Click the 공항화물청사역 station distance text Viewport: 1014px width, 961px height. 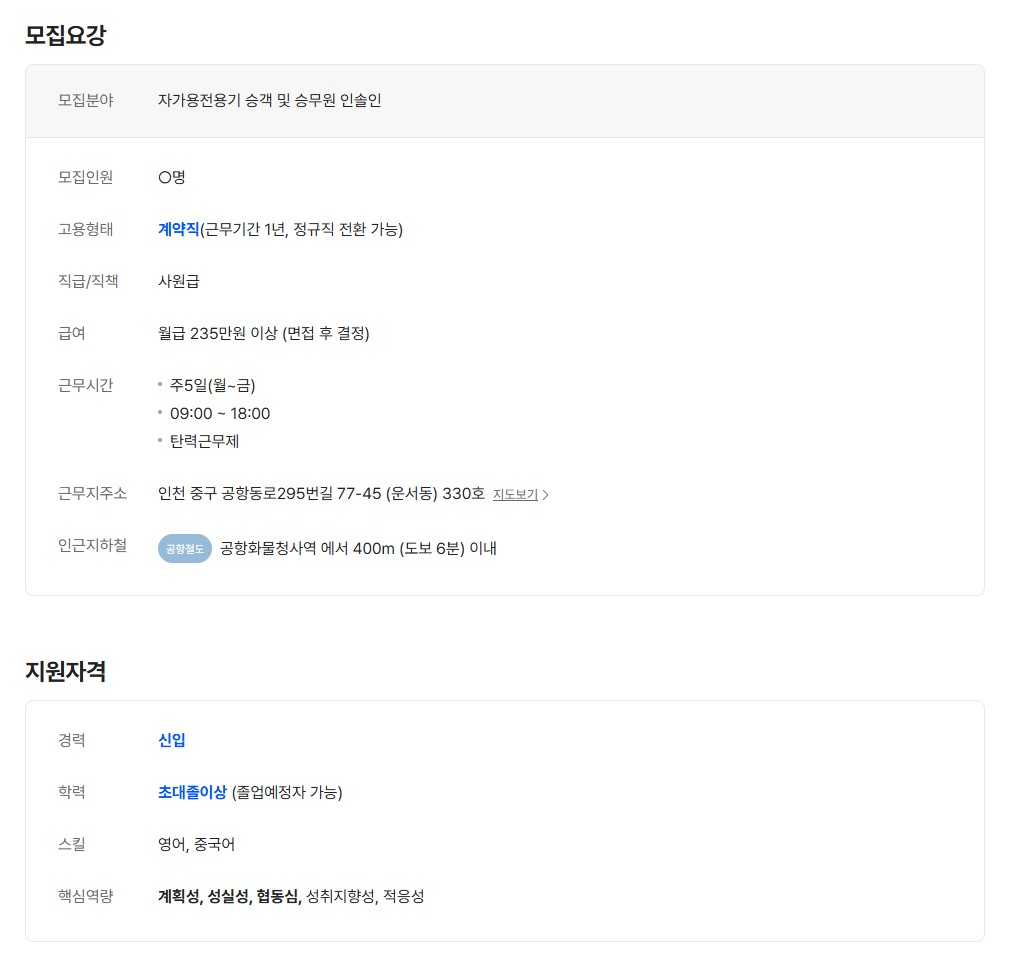tap(358, 548)
